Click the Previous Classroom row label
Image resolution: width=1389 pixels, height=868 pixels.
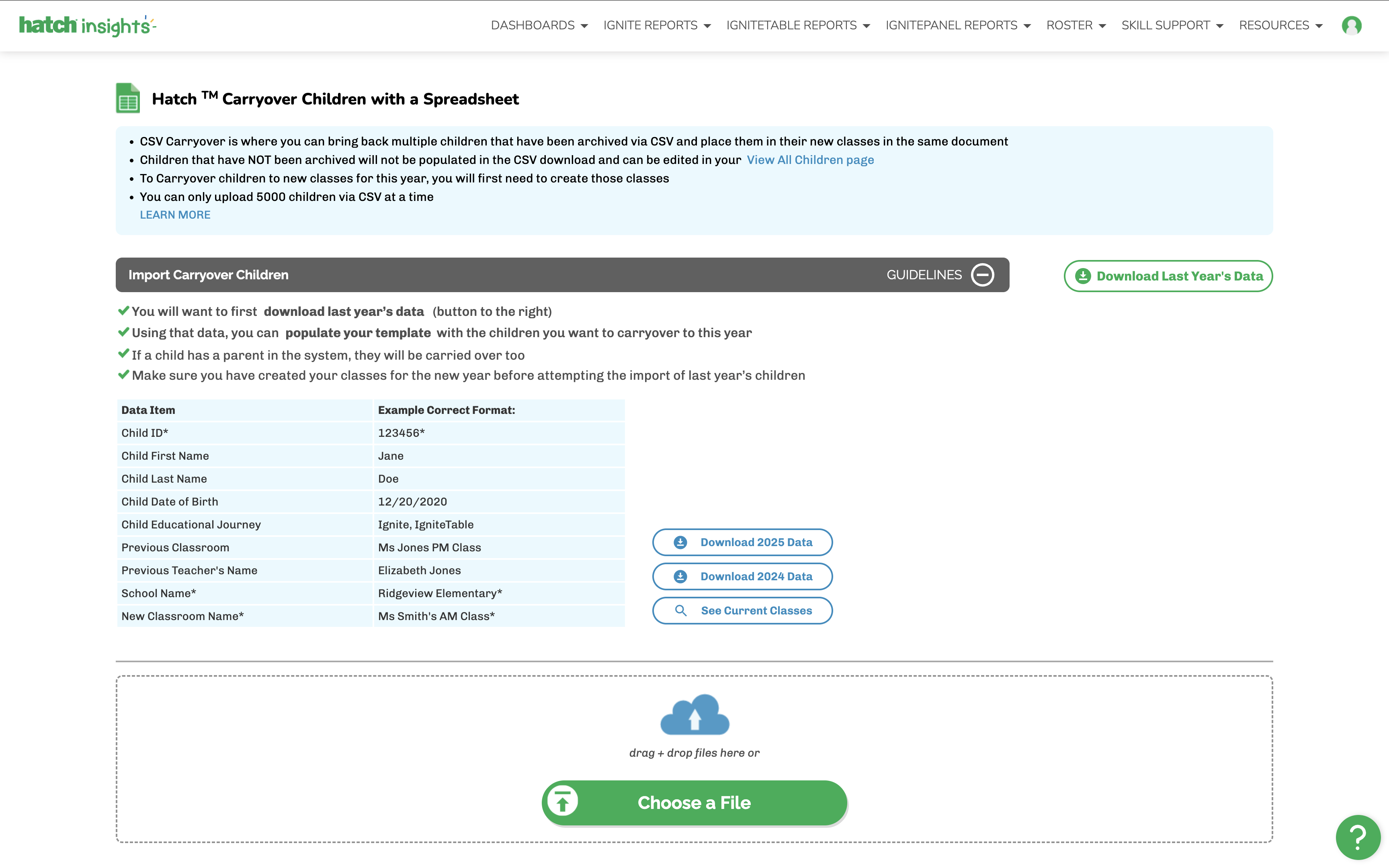(x=245, y=548)
